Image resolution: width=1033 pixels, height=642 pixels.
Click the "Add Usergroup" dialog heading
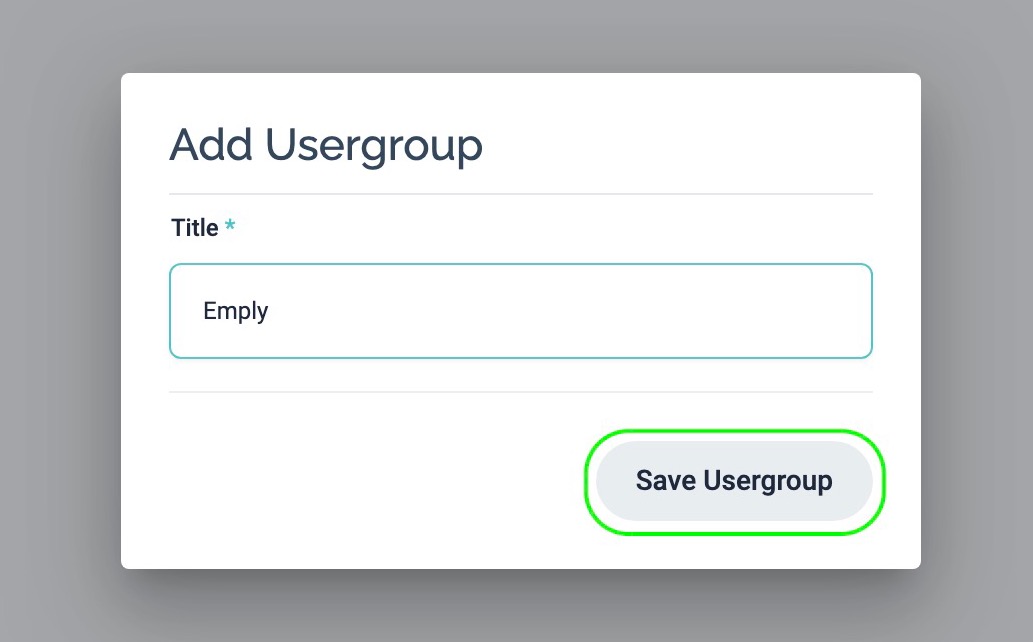click(326, 145)
